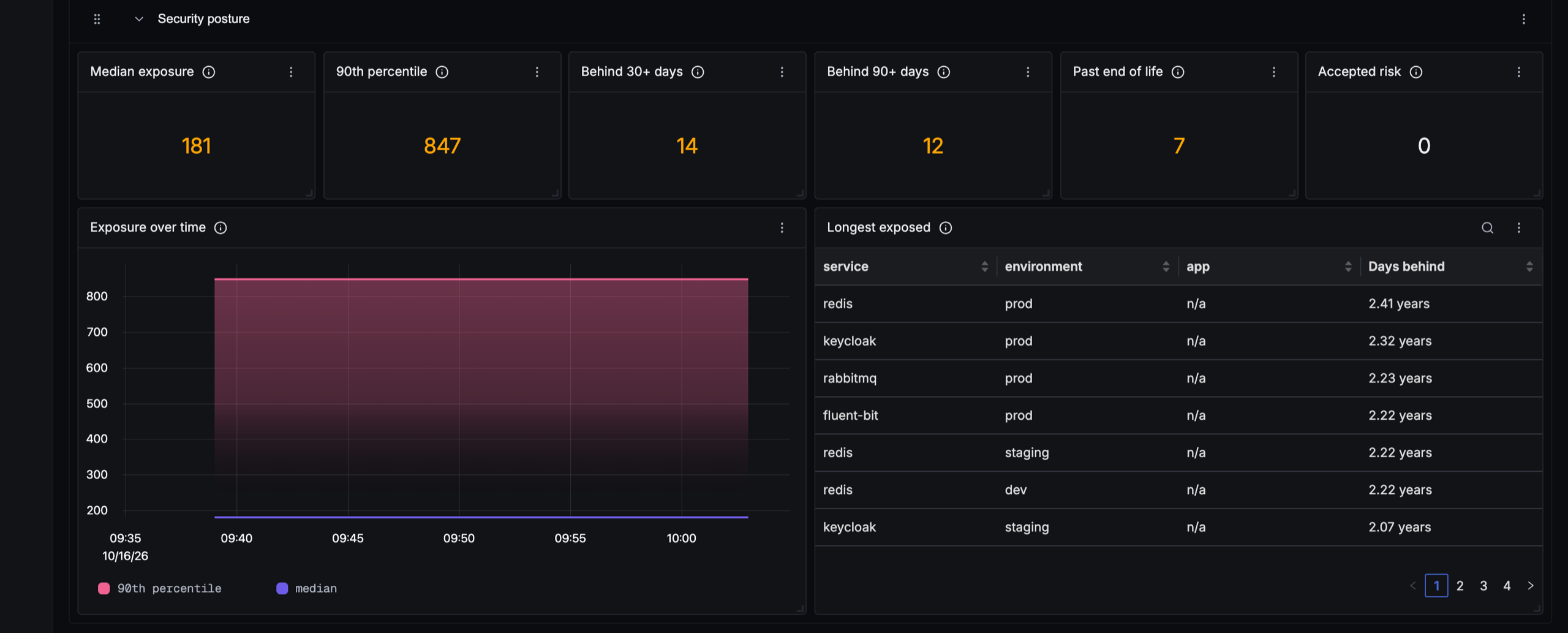Open the Exposure over time panel menu
Viewport: 1568px width, 633px height.
click(x=782, y=228)
